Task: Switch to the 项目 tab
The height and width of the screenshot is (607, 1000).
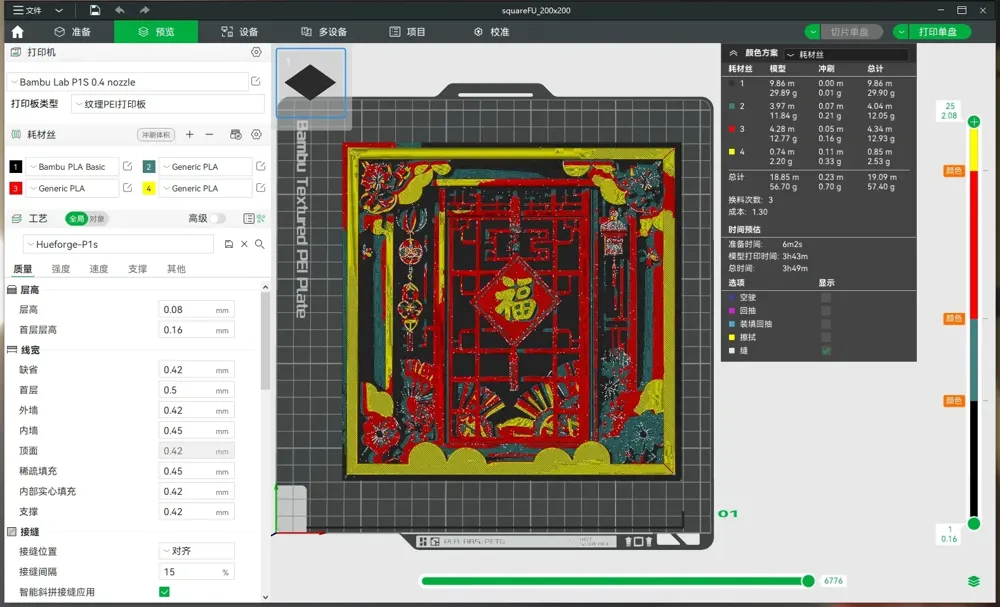Action: (x=407, y=32)
